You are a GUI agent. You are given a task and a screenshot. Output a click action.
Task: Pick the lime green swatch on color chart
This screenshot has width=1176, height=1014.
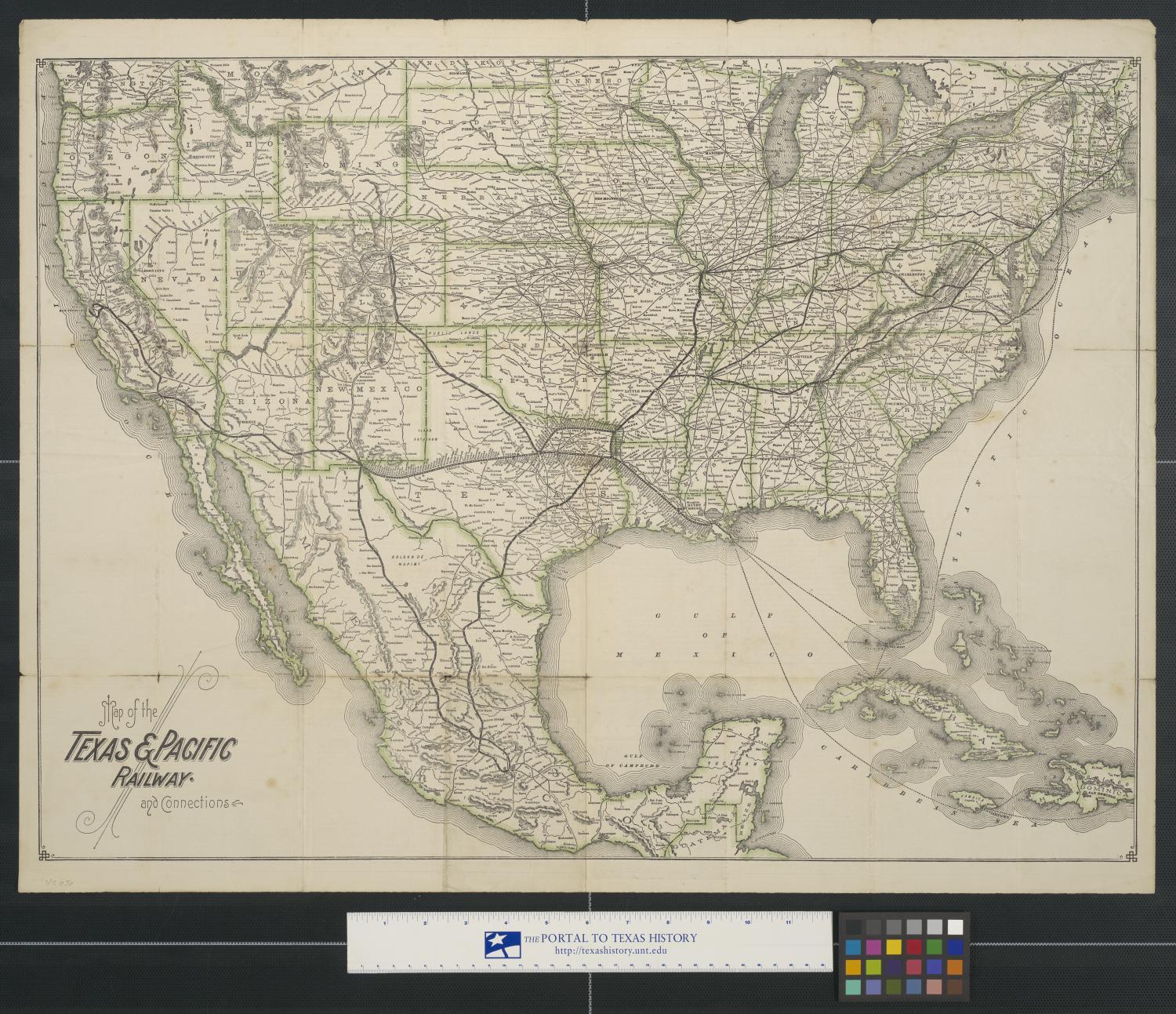tap(873, 967)
